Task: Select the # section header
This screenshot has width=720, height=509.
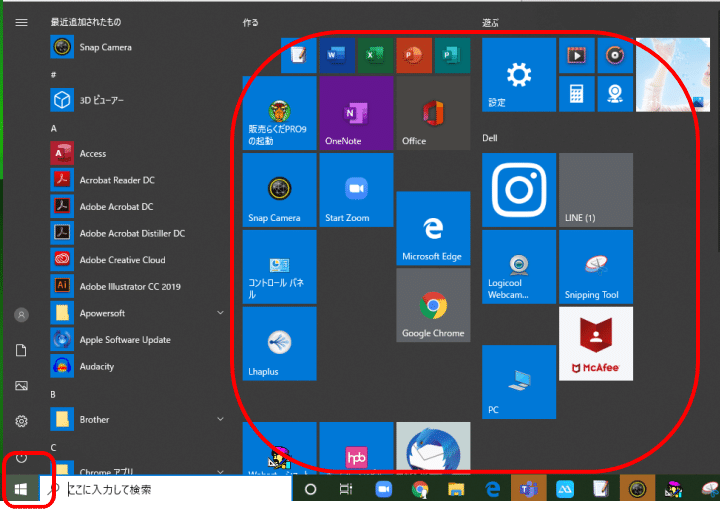Action: pos(53,74)
